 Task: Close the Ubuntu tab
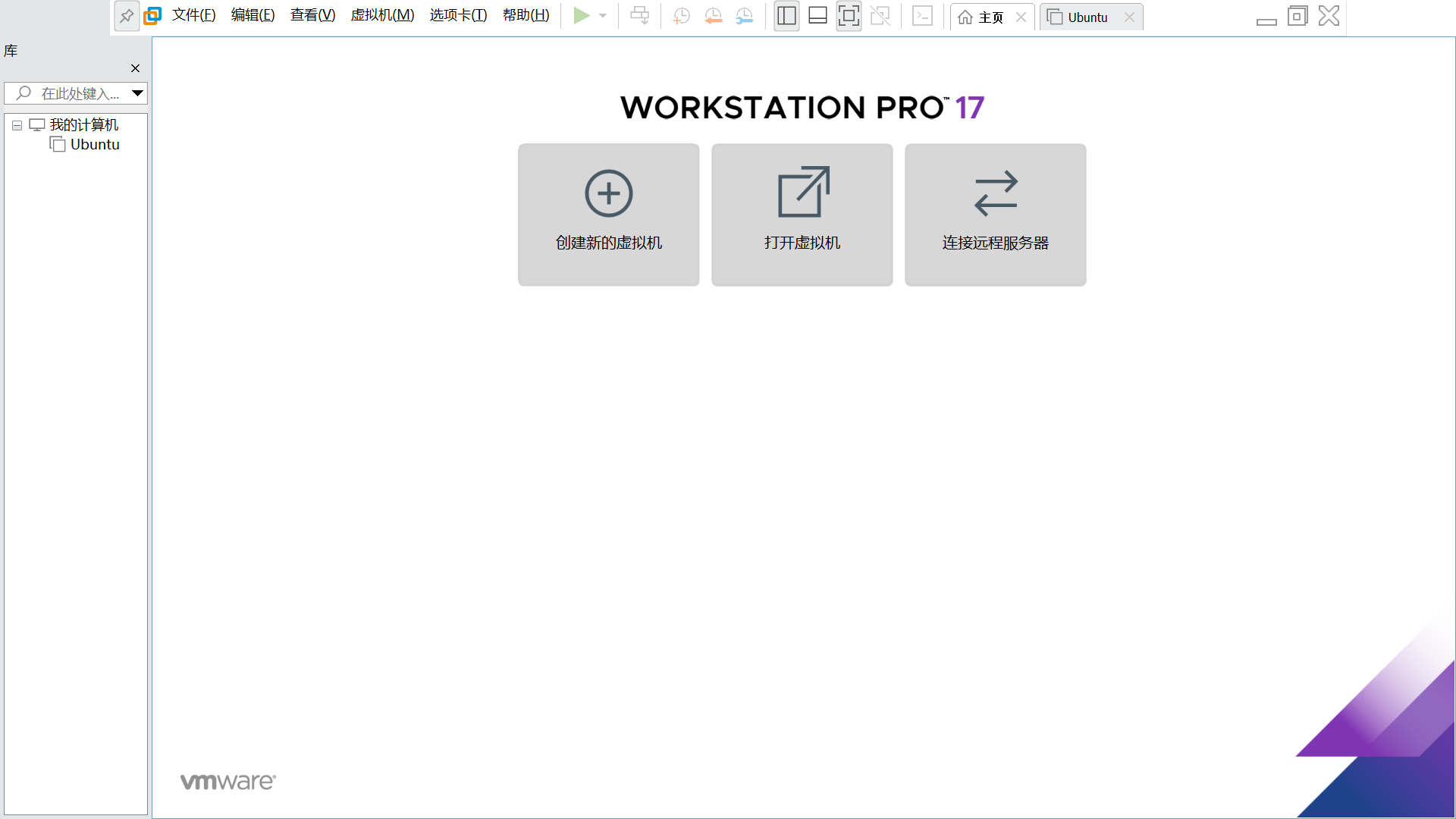click(1129, 17)
